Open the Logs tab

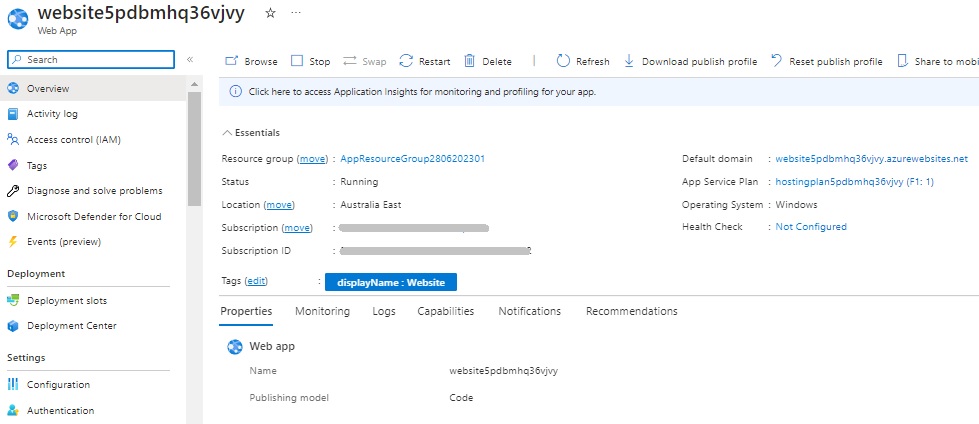pyautogui.click(x=384, y=311)
